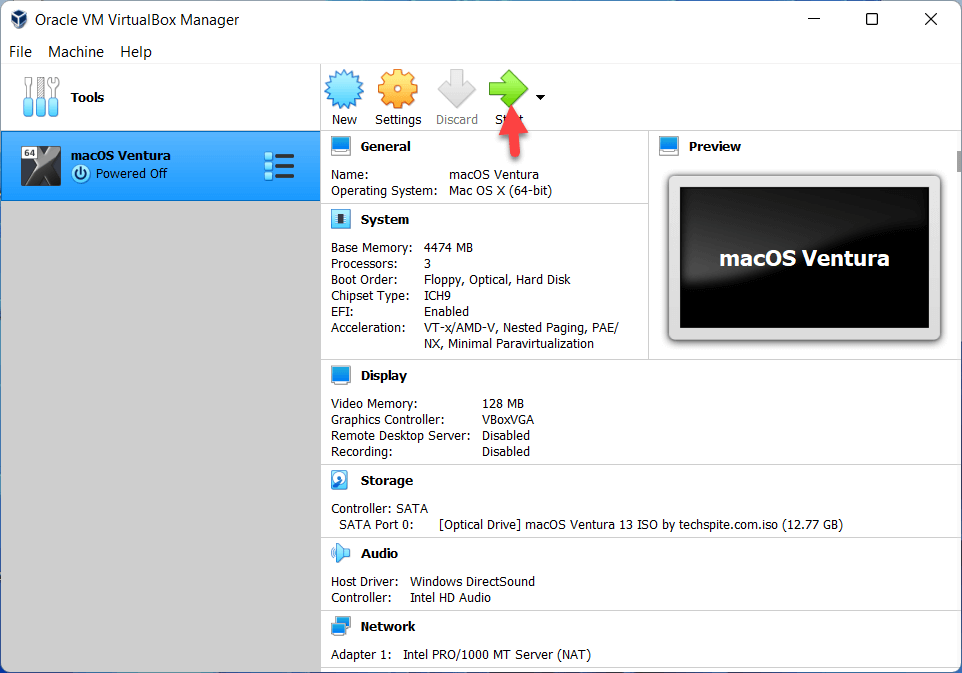Open the Help menu
The image size is (962, 673).
pyautogui.click(x=136, y=52)
